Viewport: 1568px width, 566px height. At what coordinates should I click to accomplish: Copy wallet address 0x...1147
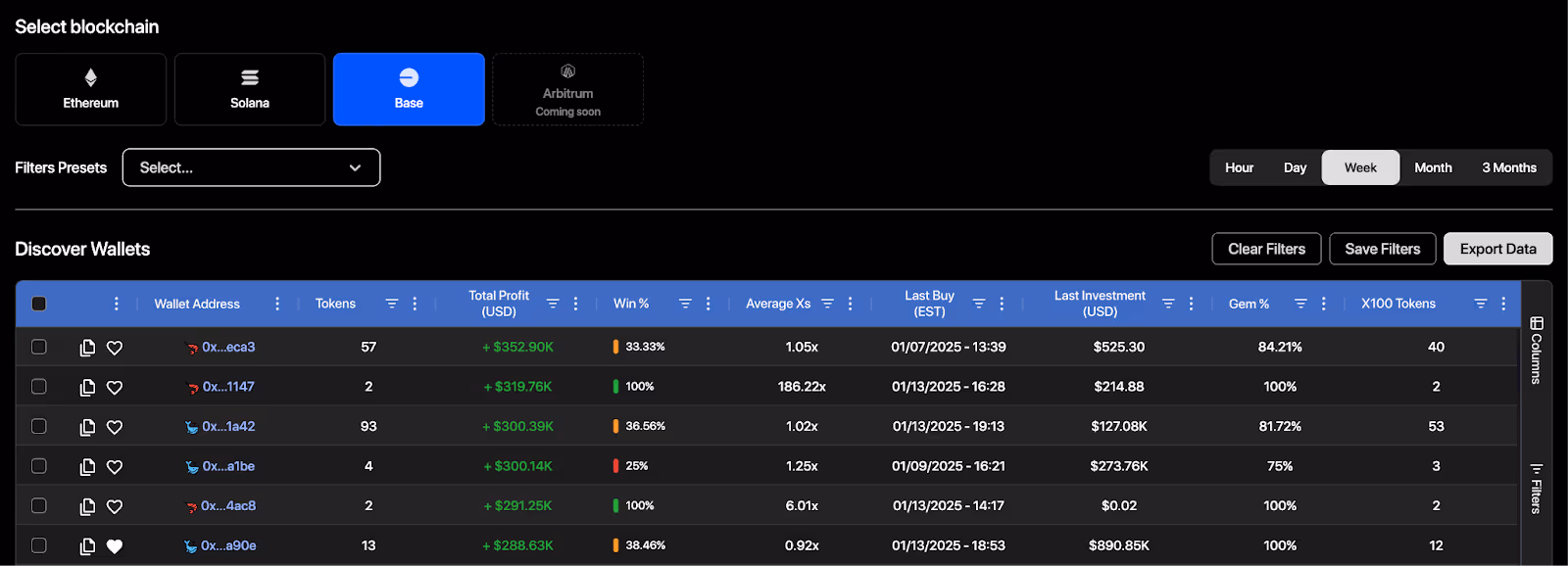87,388
